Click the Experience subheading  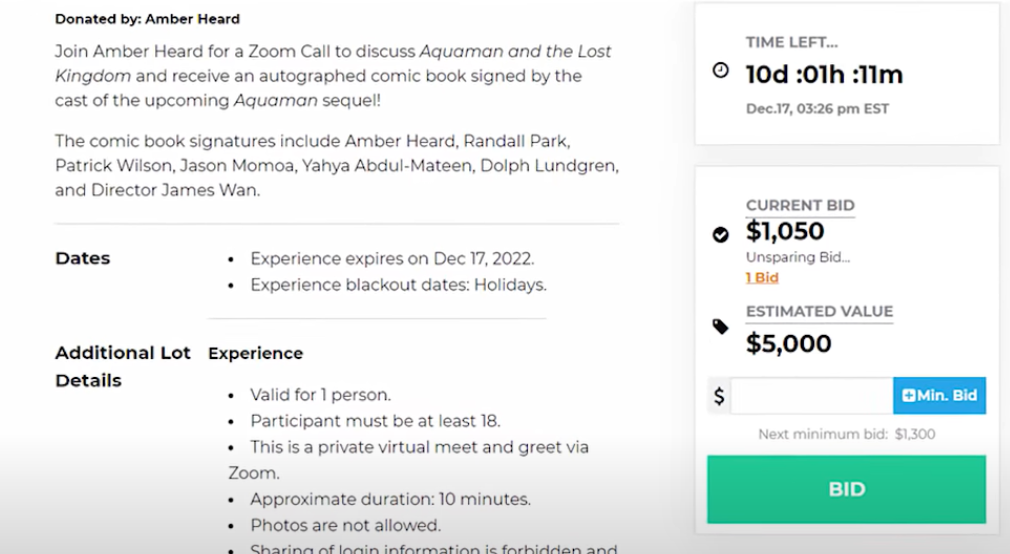pyautogui.click(x=255, y=354)
